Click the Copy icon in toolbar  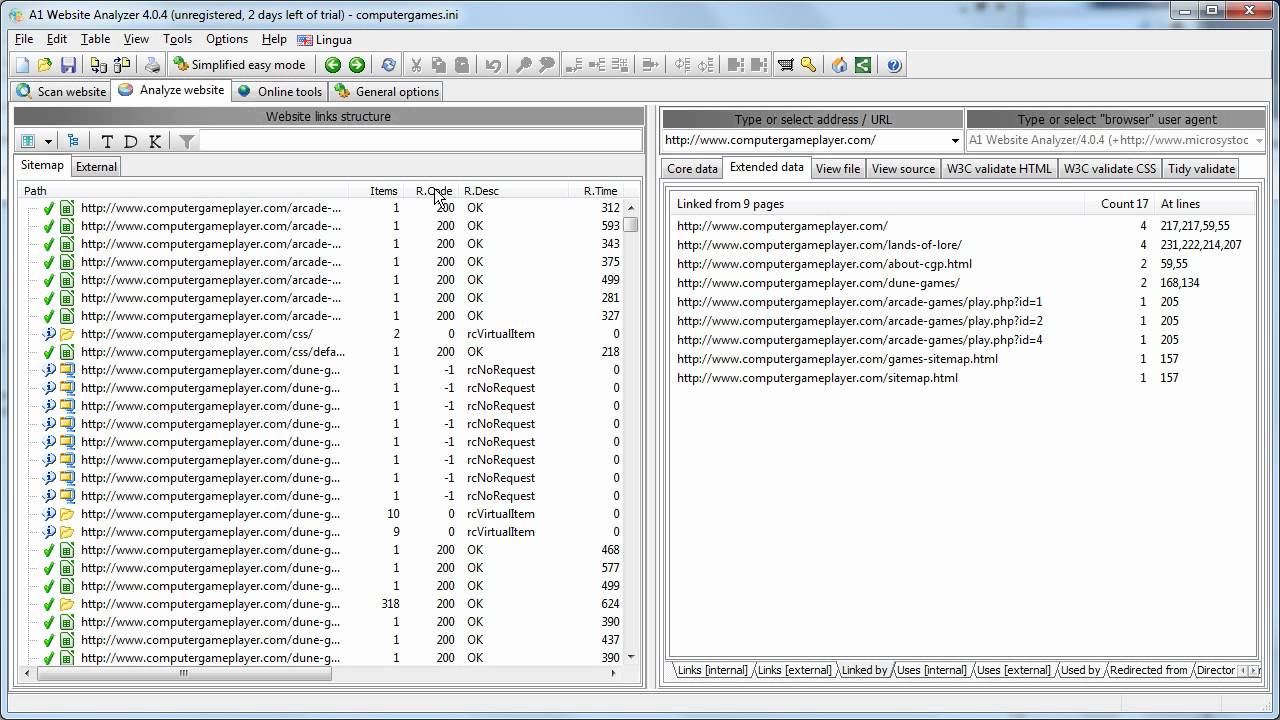439,65
